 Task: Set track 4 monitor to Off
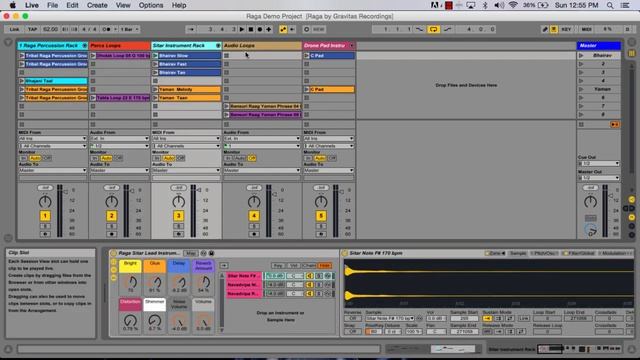[251, 158]
